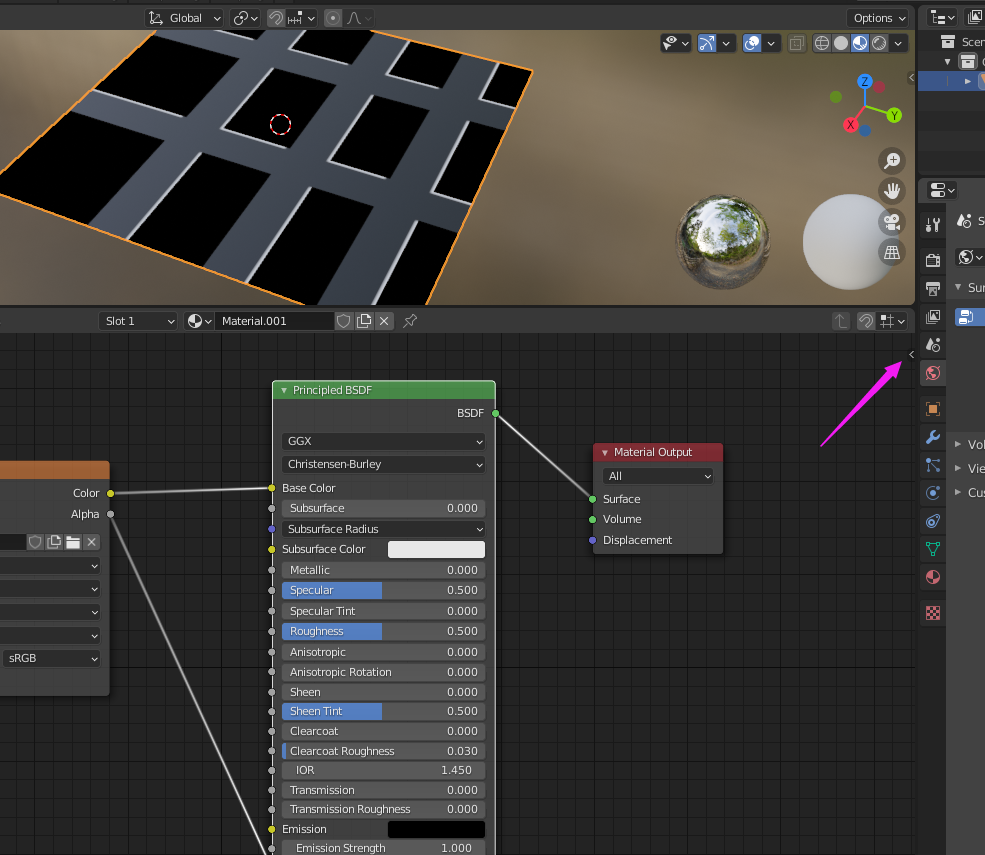Toggle node editor snapping magnet
Image resolution: width=985 pixels, height=855 pixels.
[x=866, y=321]
